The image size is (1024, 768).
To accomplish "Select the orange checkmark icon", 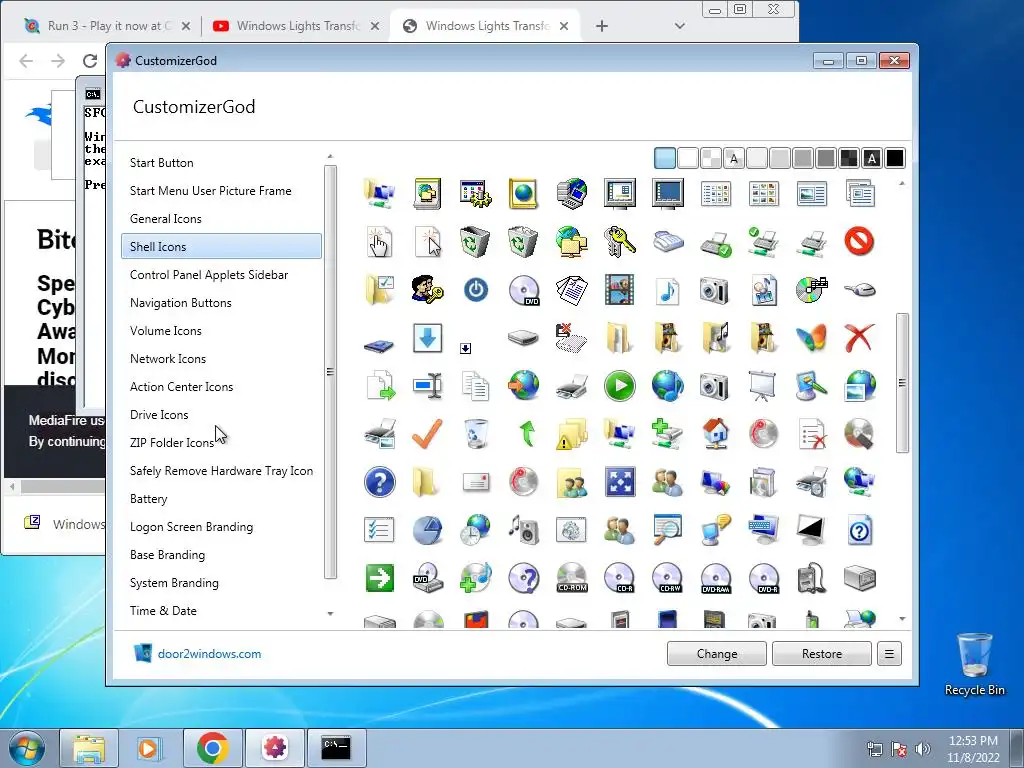I will 427,434.
